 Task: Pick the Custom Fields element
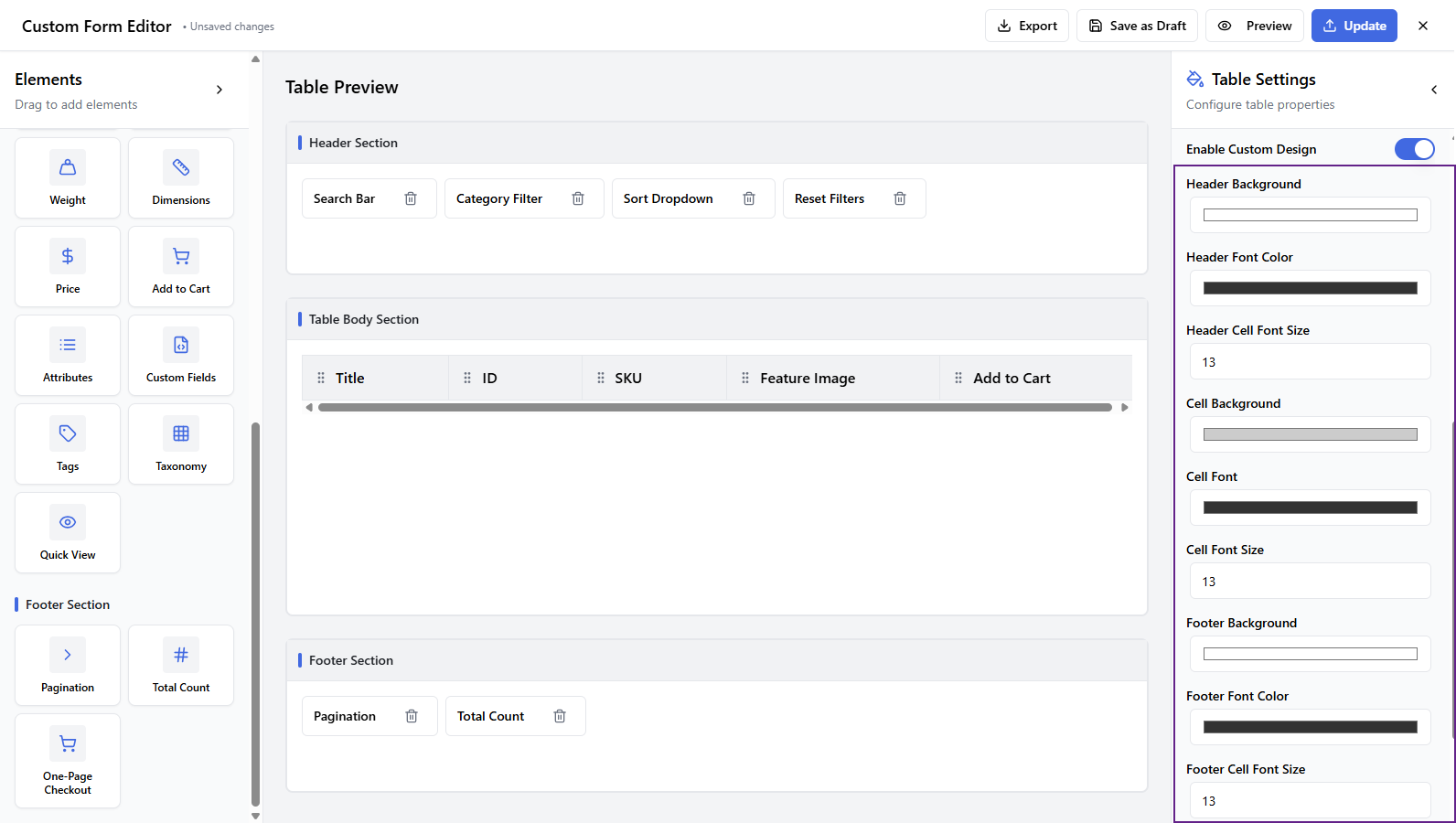181,355
